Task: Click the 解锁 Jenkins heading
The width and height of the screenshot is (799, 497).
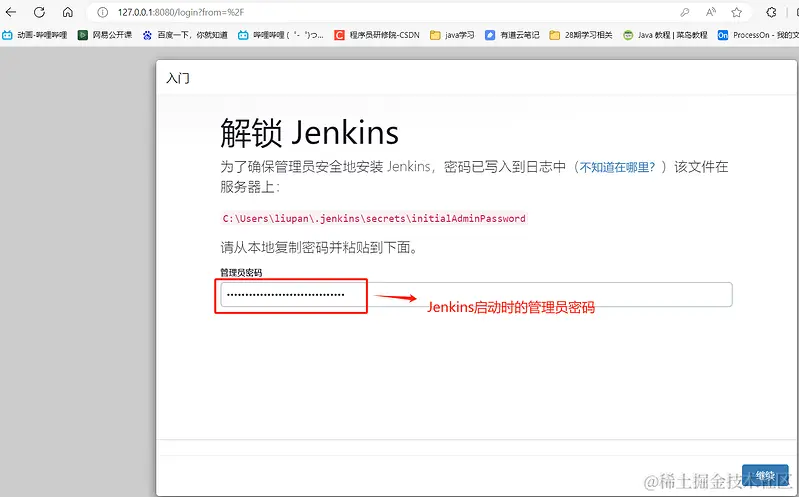Action: (x=309, y=133)
